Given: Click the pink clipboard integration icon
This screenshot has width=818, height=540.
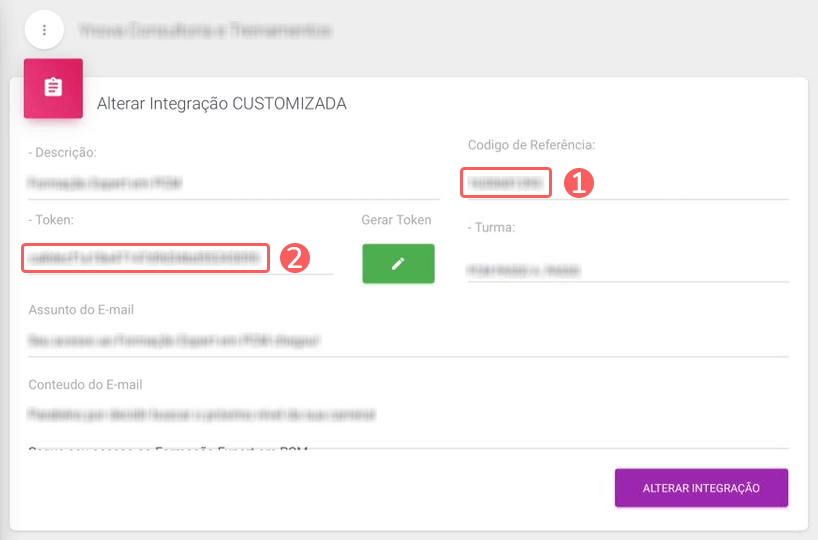Looking at the screenshot, I should pyautogui.click(x=53, y=88).
